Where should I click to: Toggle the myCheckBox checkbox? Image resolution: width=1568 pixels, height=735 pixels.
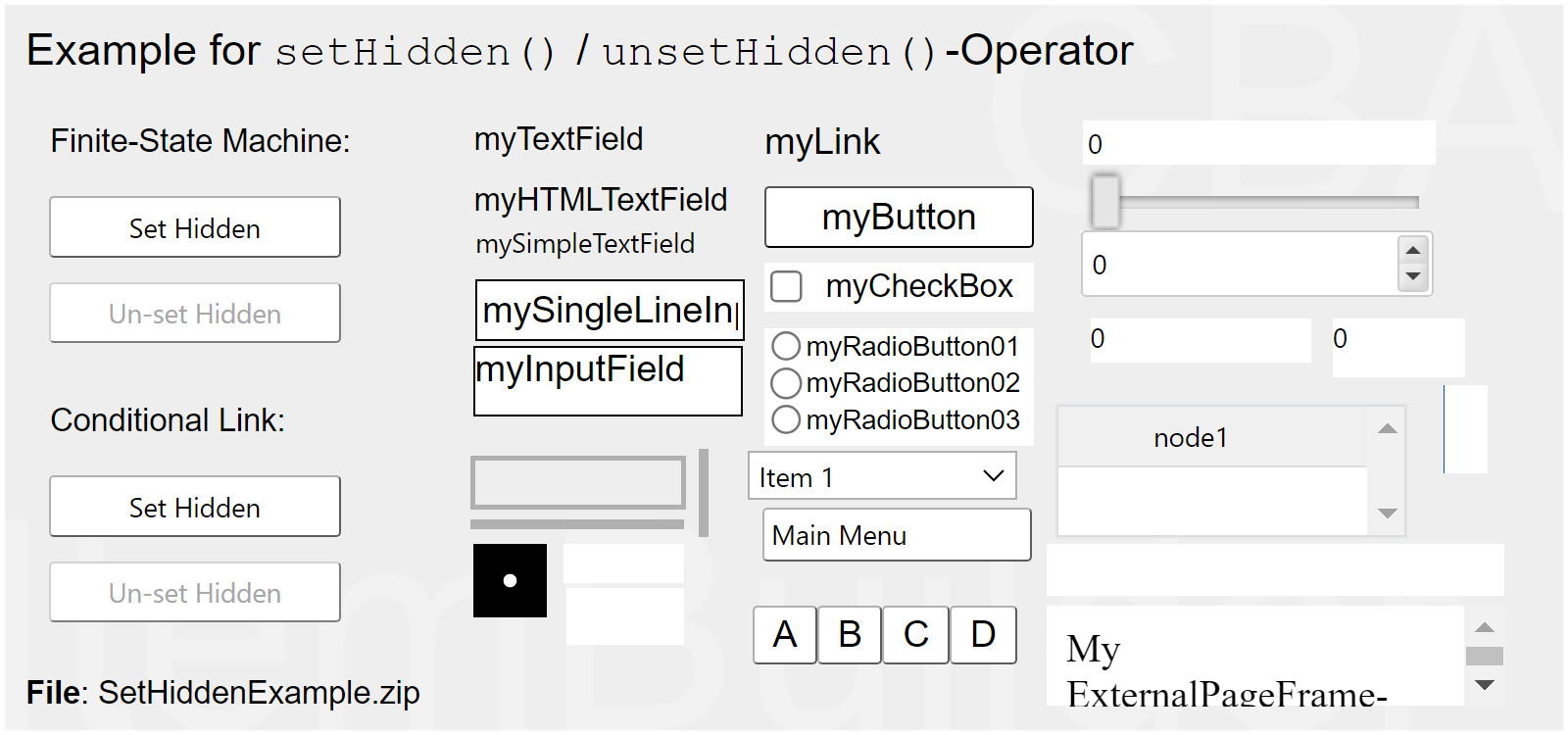click(x=786, y=286)
